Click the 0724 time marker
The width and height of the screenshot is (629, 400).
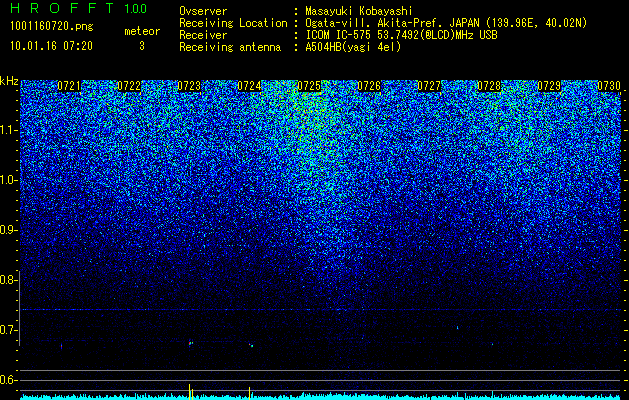(249, 86)
